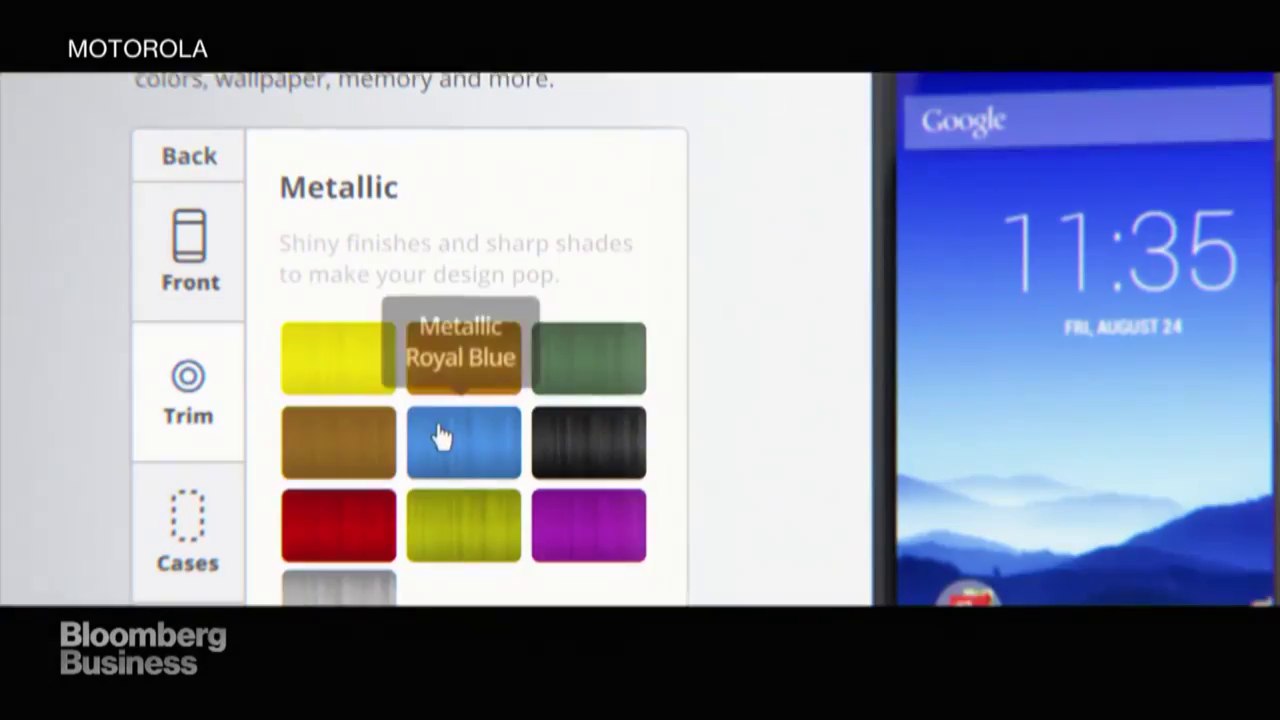Switch to the Trim tab
Viewport: 1280px width, 720px height.
[x=189, y=392]
